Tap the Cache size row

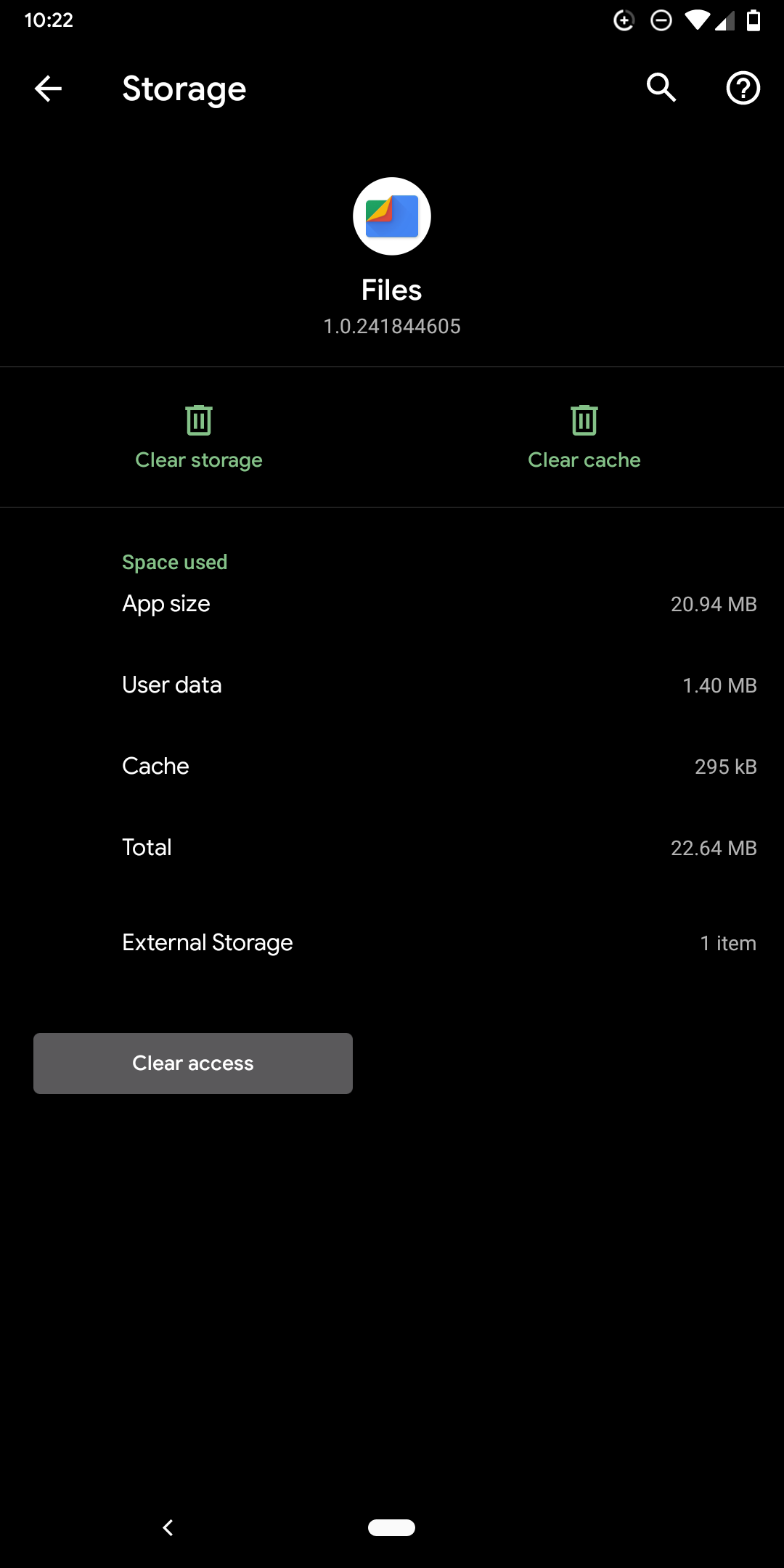coord(392,766)
